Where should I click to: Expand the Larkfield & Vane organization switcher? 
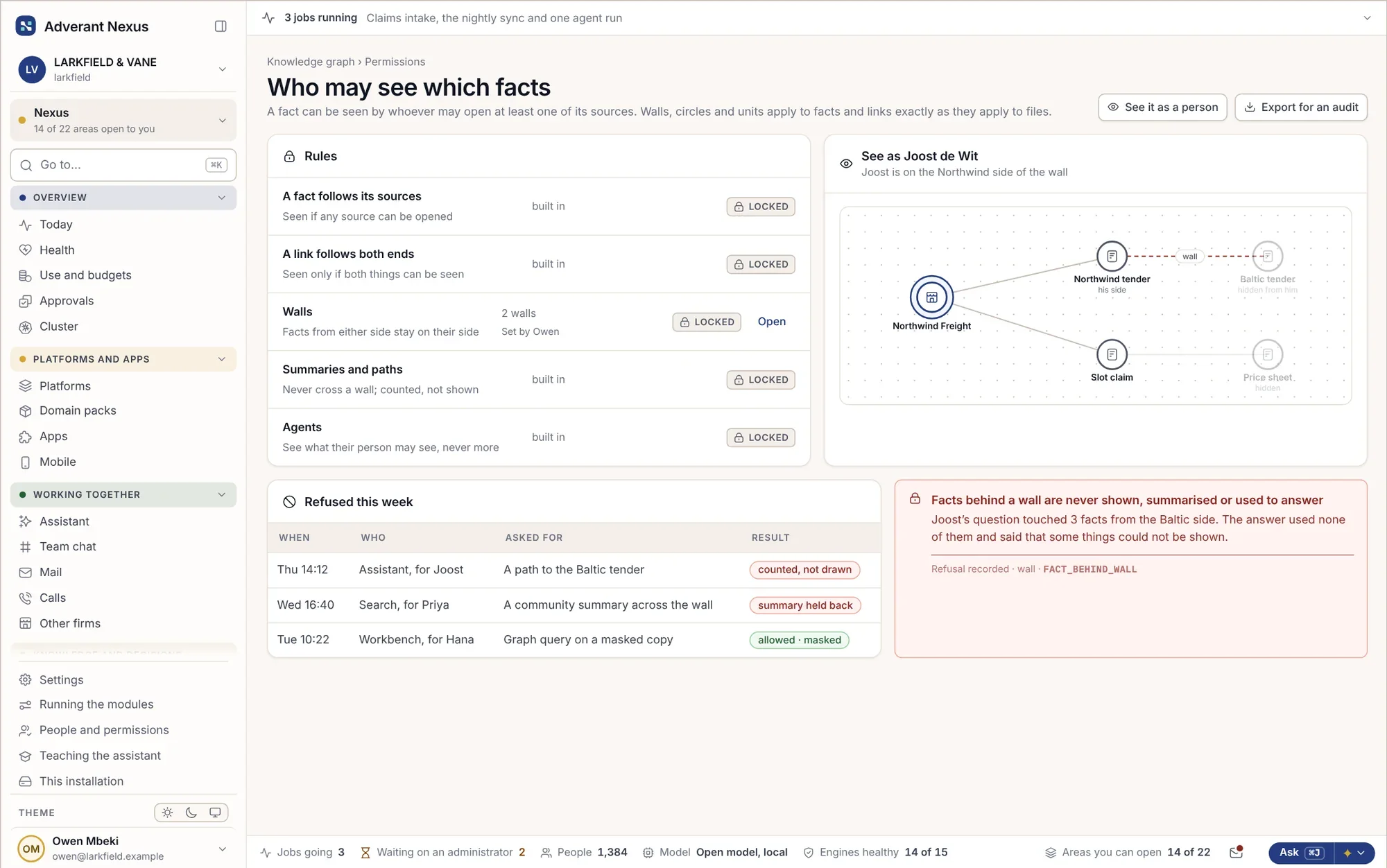pyautogui.click(x=123, y=69)
